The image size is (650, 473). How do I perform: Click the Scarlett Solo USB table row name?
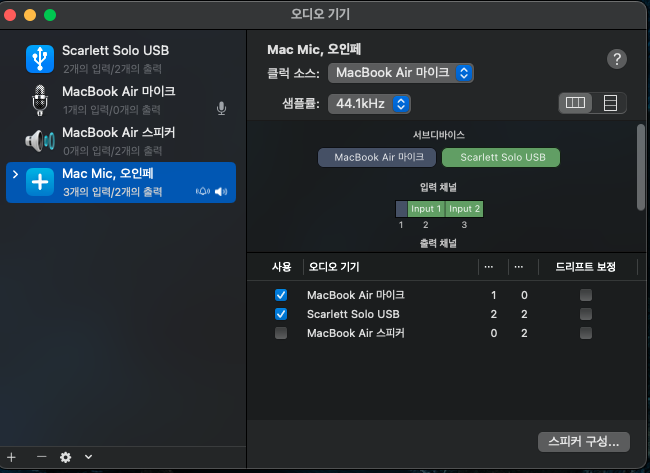(353, 314)
